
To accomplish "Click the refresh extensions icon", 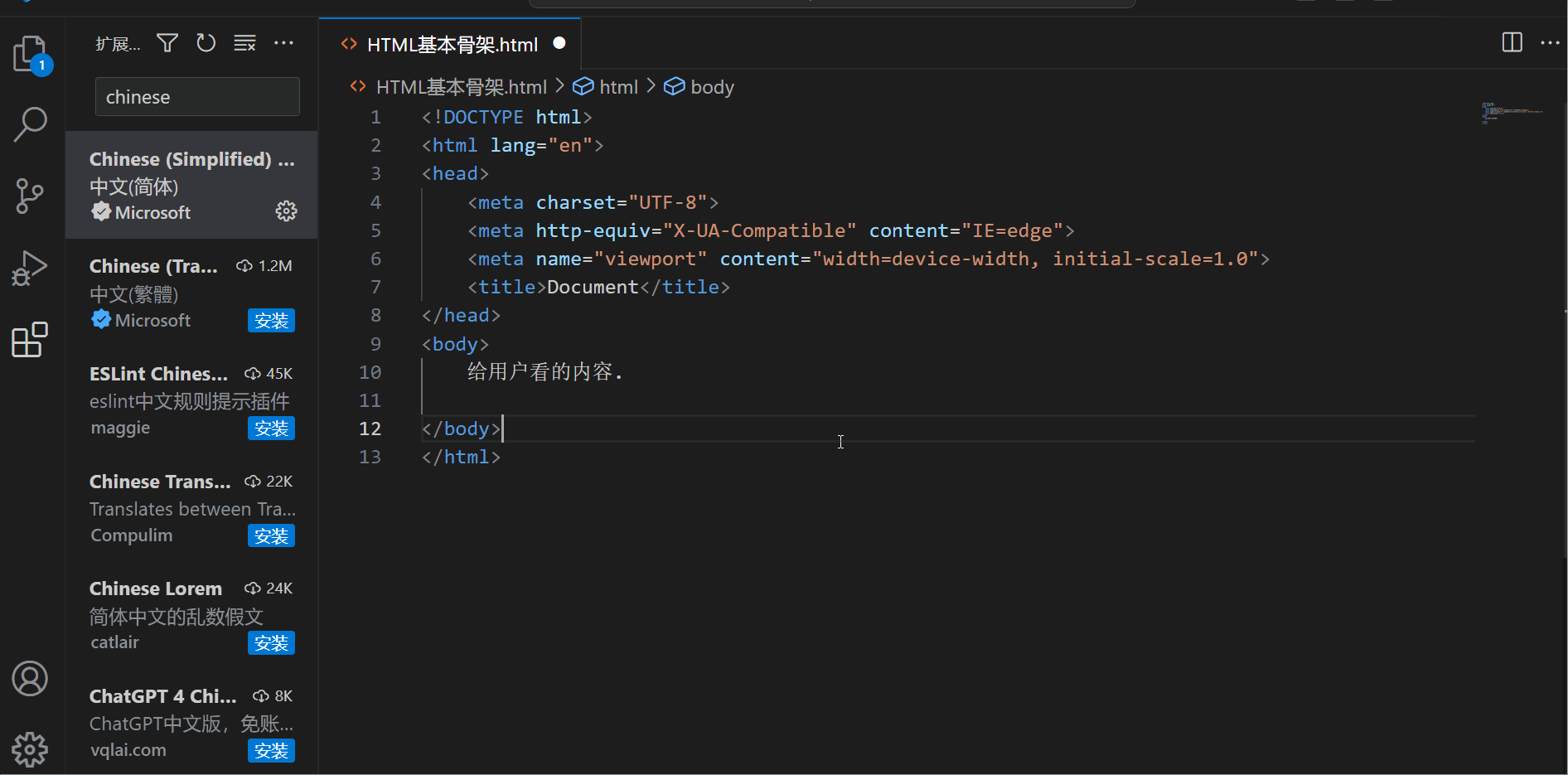I will [x=206, y=42].
